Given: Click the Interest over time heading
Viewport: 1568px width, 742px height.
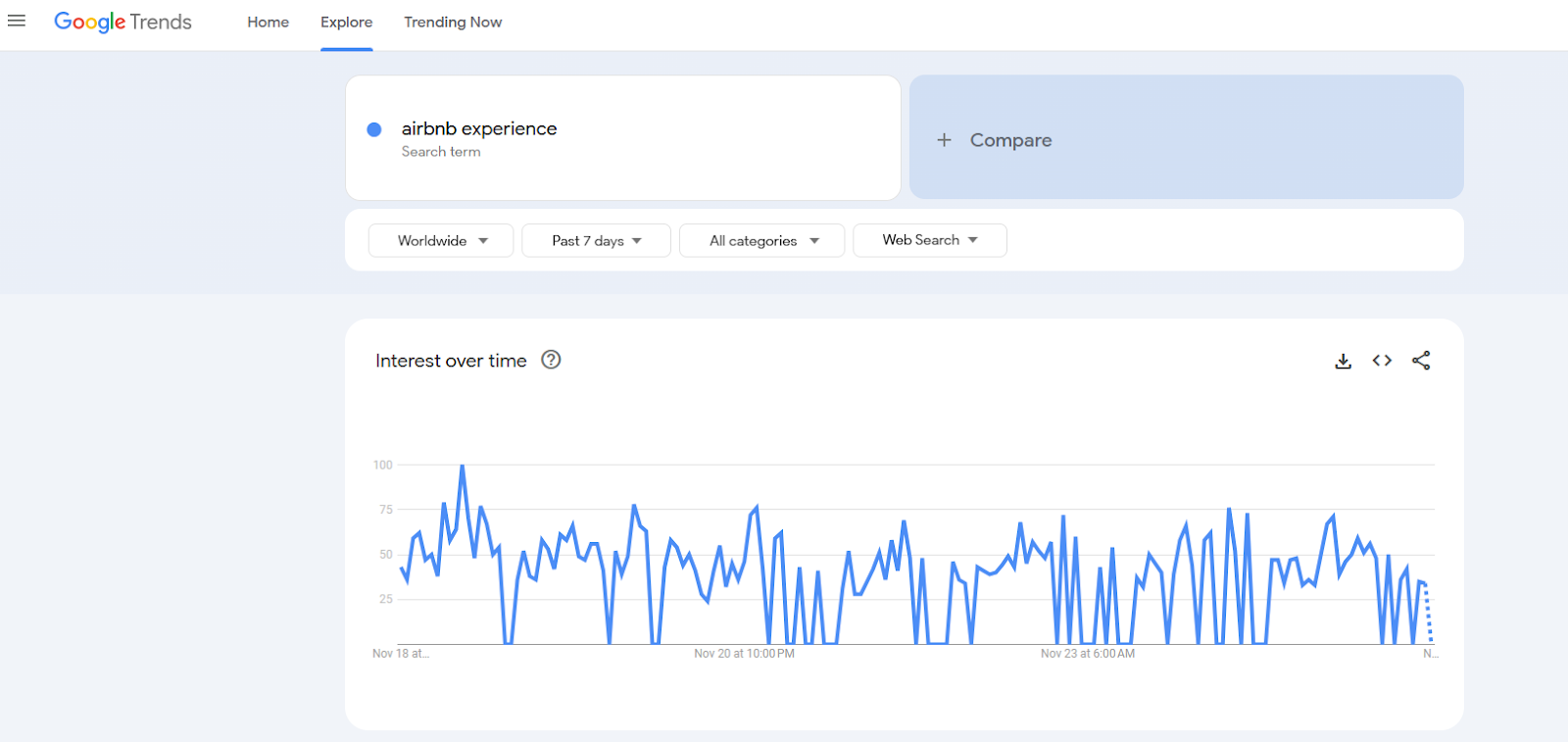Looking at the screenshot, I should [451, 361].
